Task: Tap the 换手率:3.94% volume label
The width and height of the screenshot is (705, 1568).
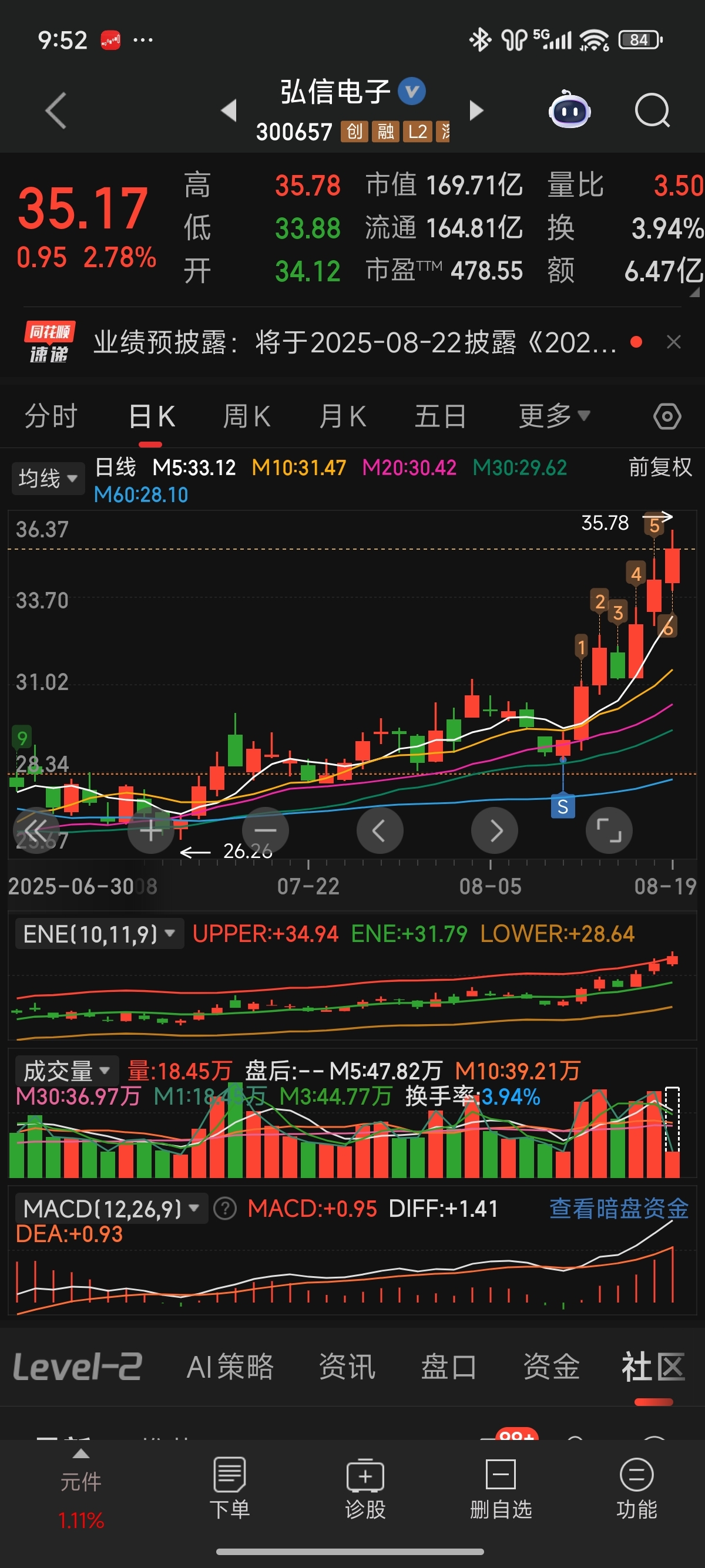Action: [472, 1097]
